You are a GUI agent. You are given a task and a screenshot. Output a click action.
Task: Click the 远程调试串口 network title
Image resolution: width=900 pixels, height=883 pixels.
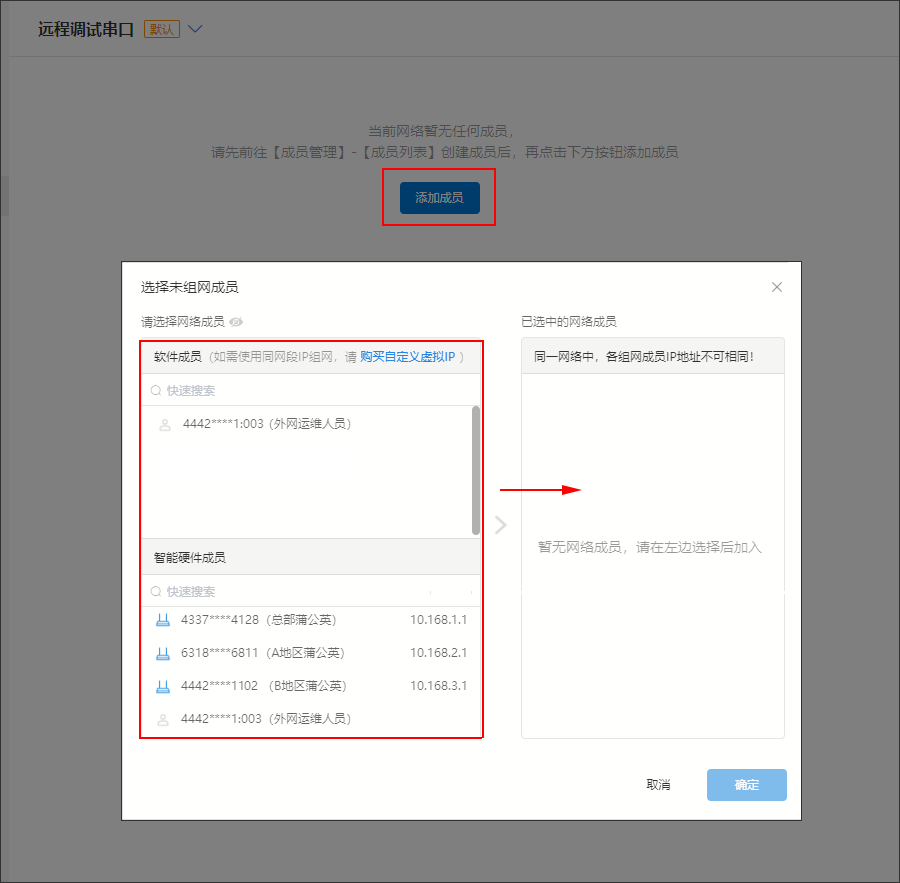(86, 29)
